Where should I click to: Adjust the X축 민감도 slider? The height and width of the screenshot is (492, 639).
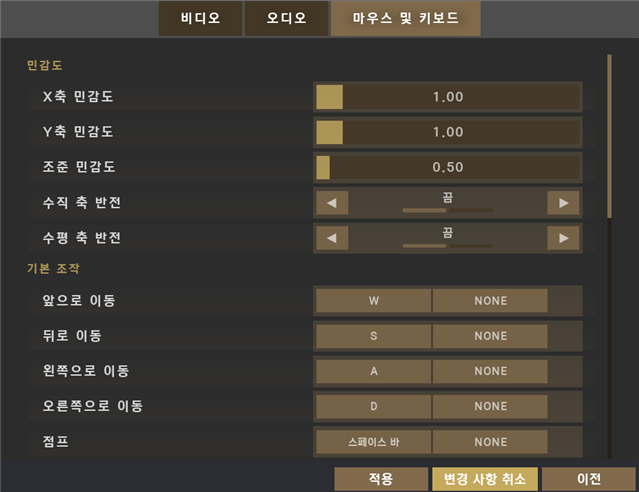447,97
